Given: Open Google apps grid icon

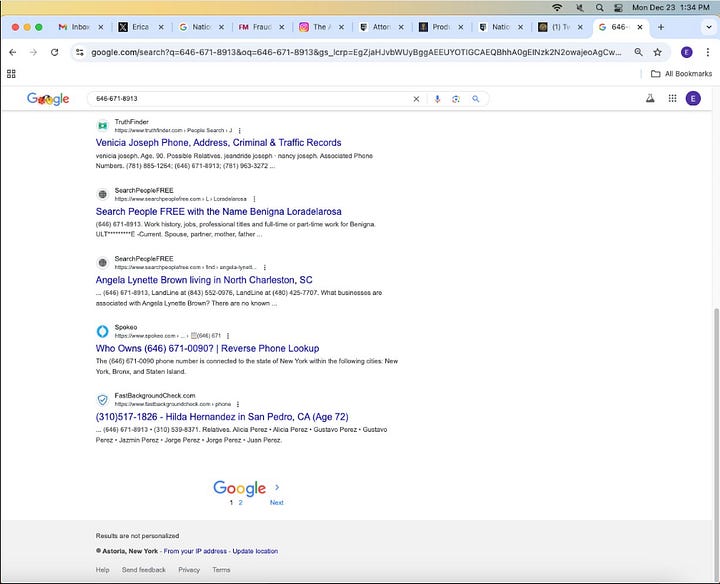Looking at the screenshot, I should tap(672, 98).
